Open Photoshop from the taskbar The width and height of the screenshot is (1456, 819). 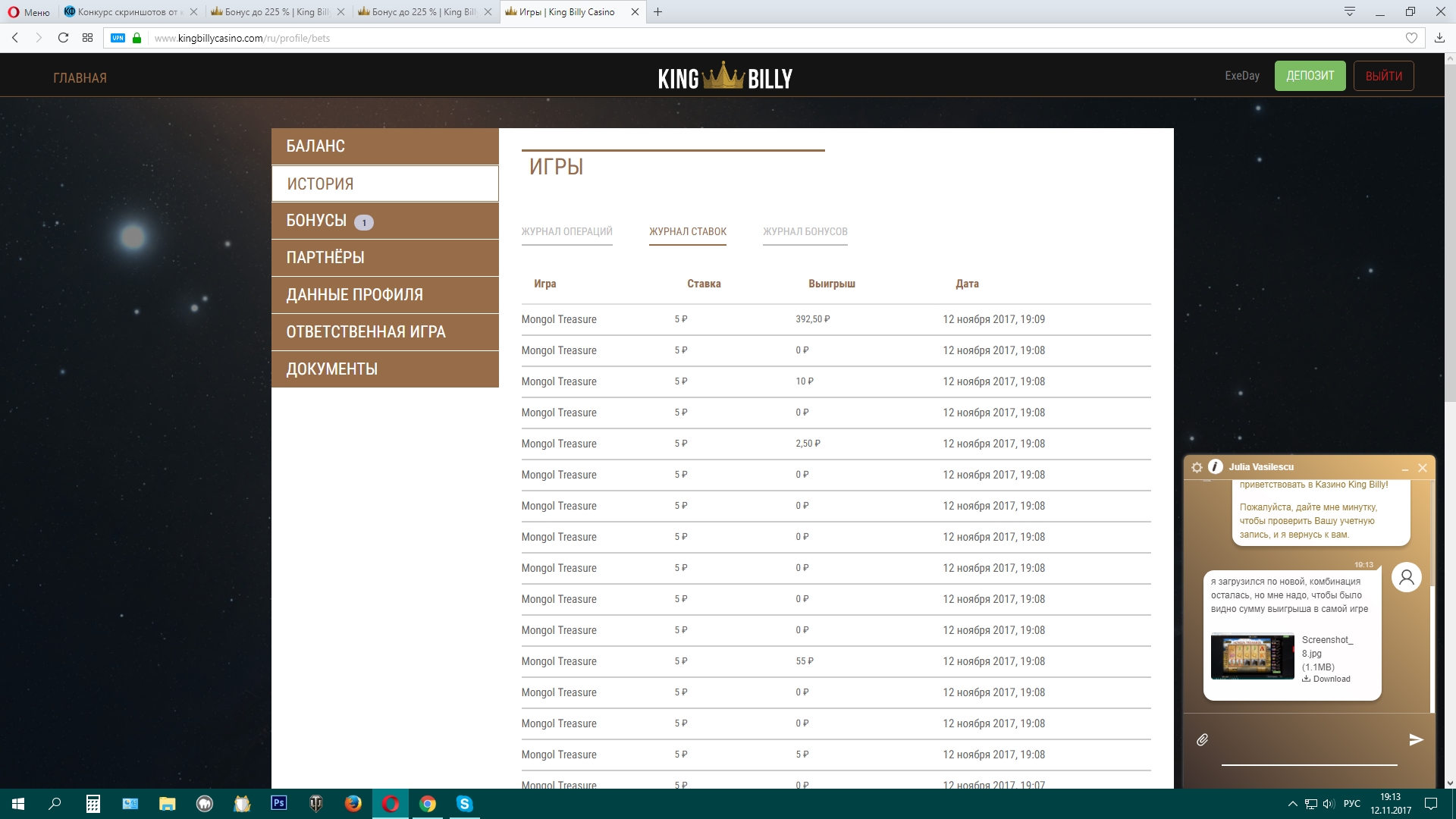(x=278, y=803)
